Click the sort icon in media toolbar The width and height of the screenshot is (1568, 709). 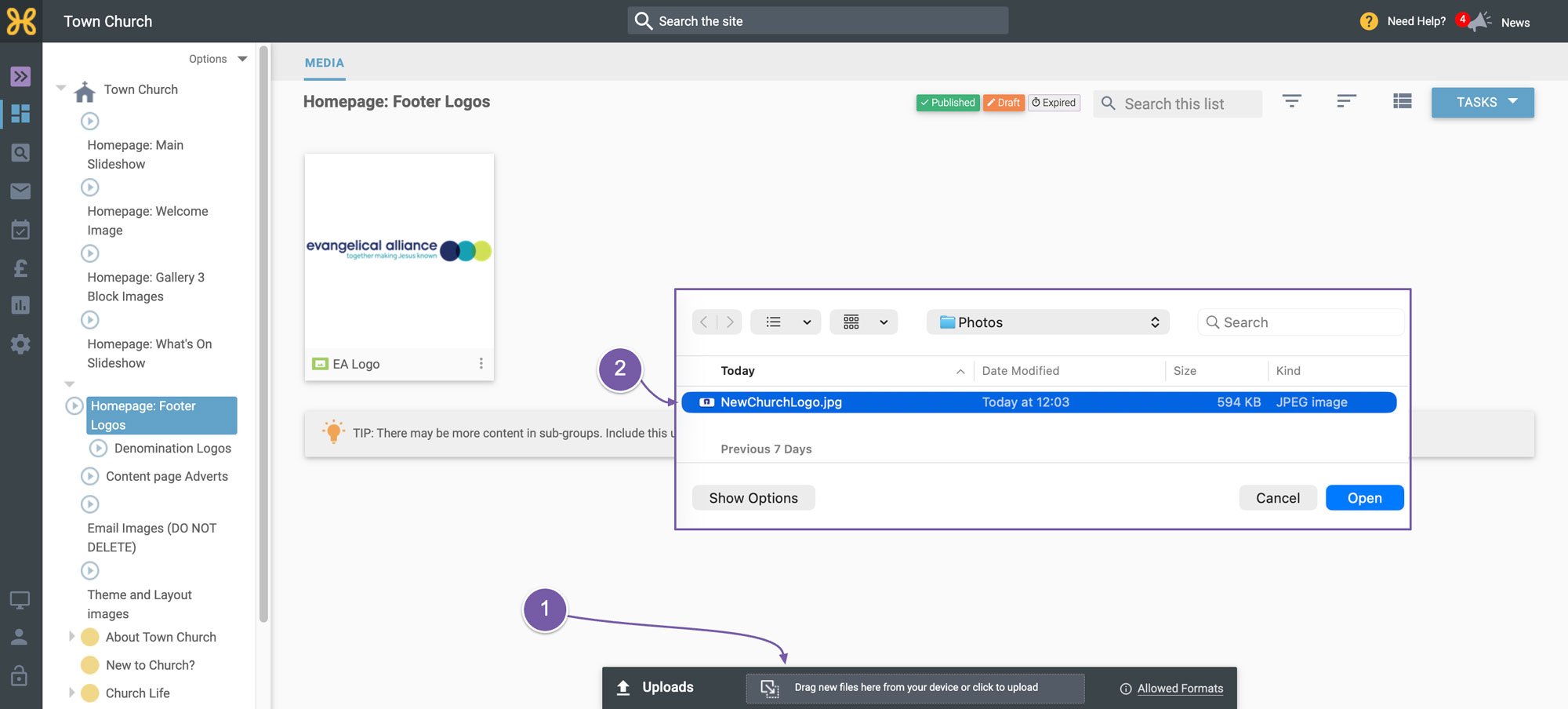pos(1347,100)
